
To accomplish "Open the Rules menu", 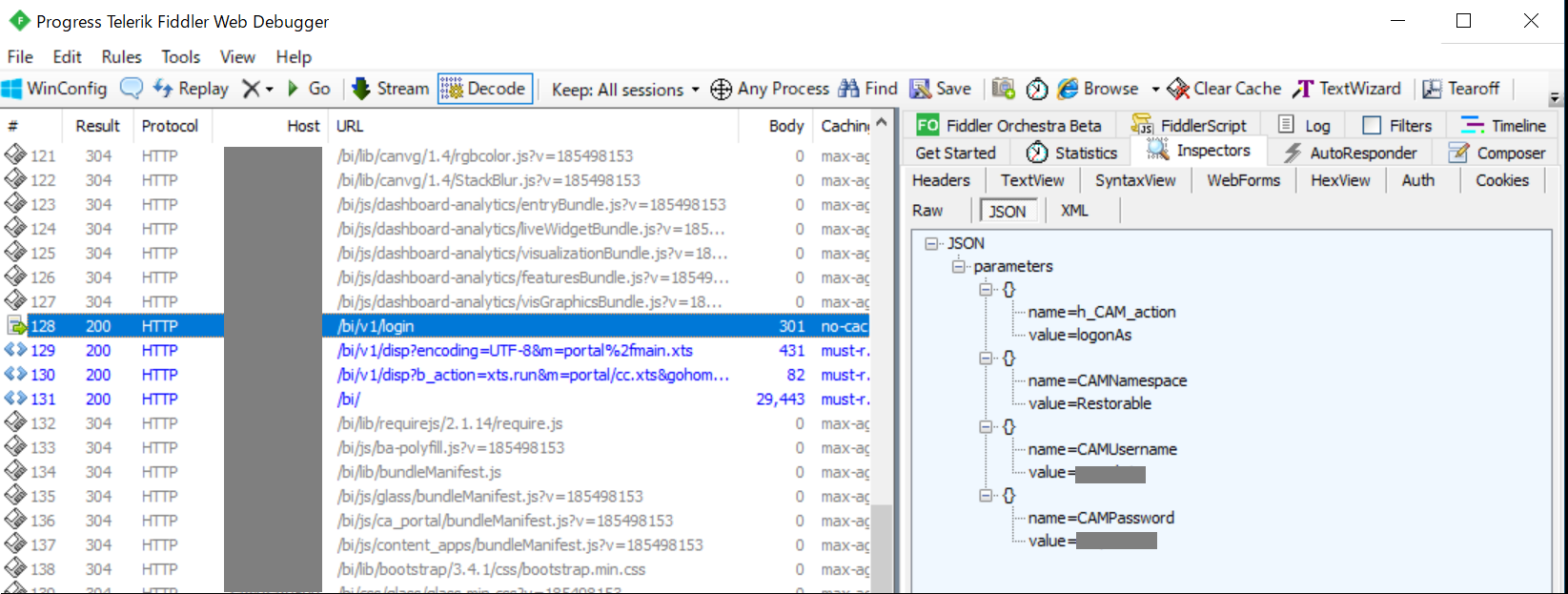I will [121, 57].
